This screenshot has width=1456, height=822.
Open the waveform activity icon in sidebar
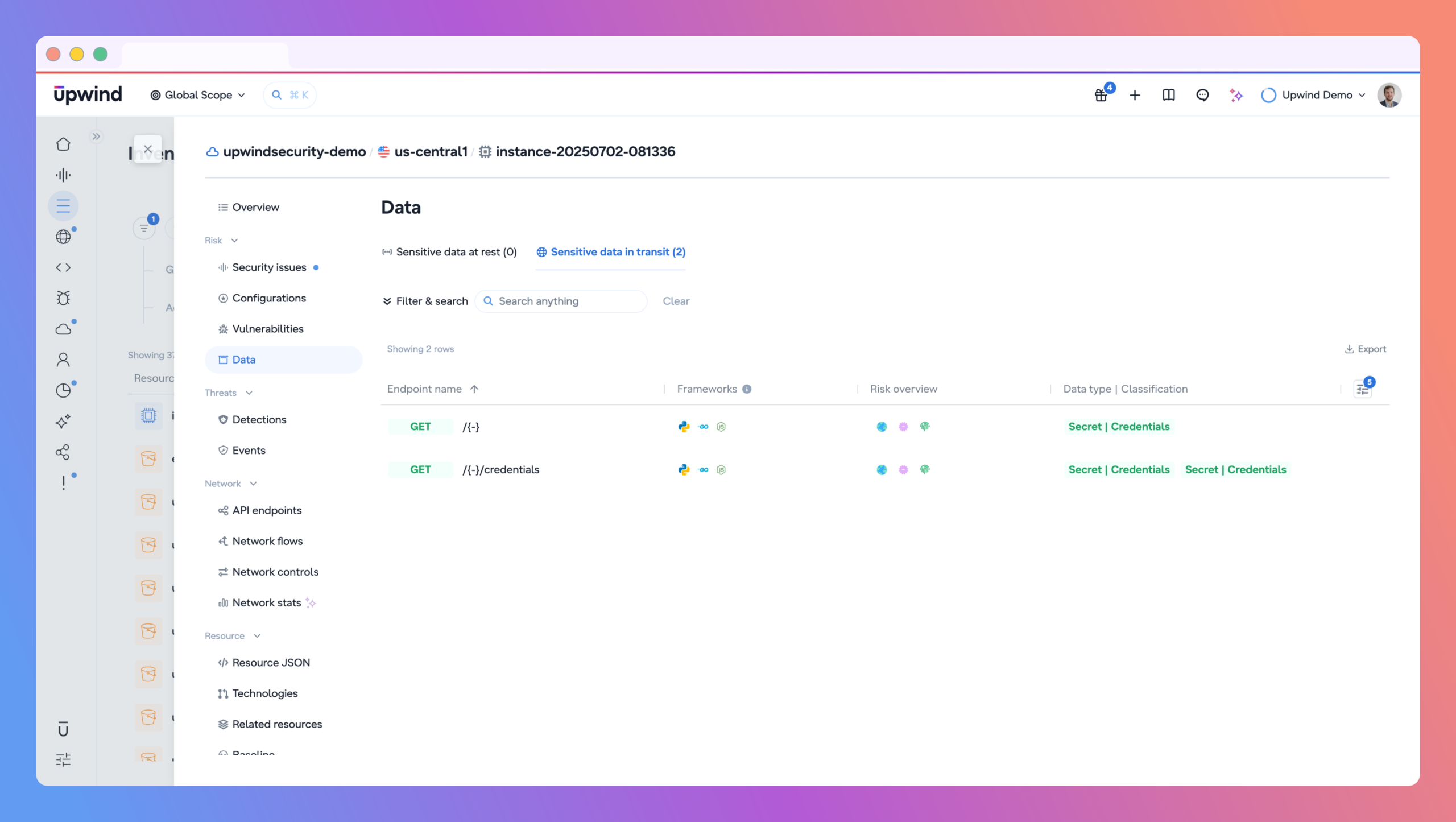pyautogui.click(x=63, y=175)
